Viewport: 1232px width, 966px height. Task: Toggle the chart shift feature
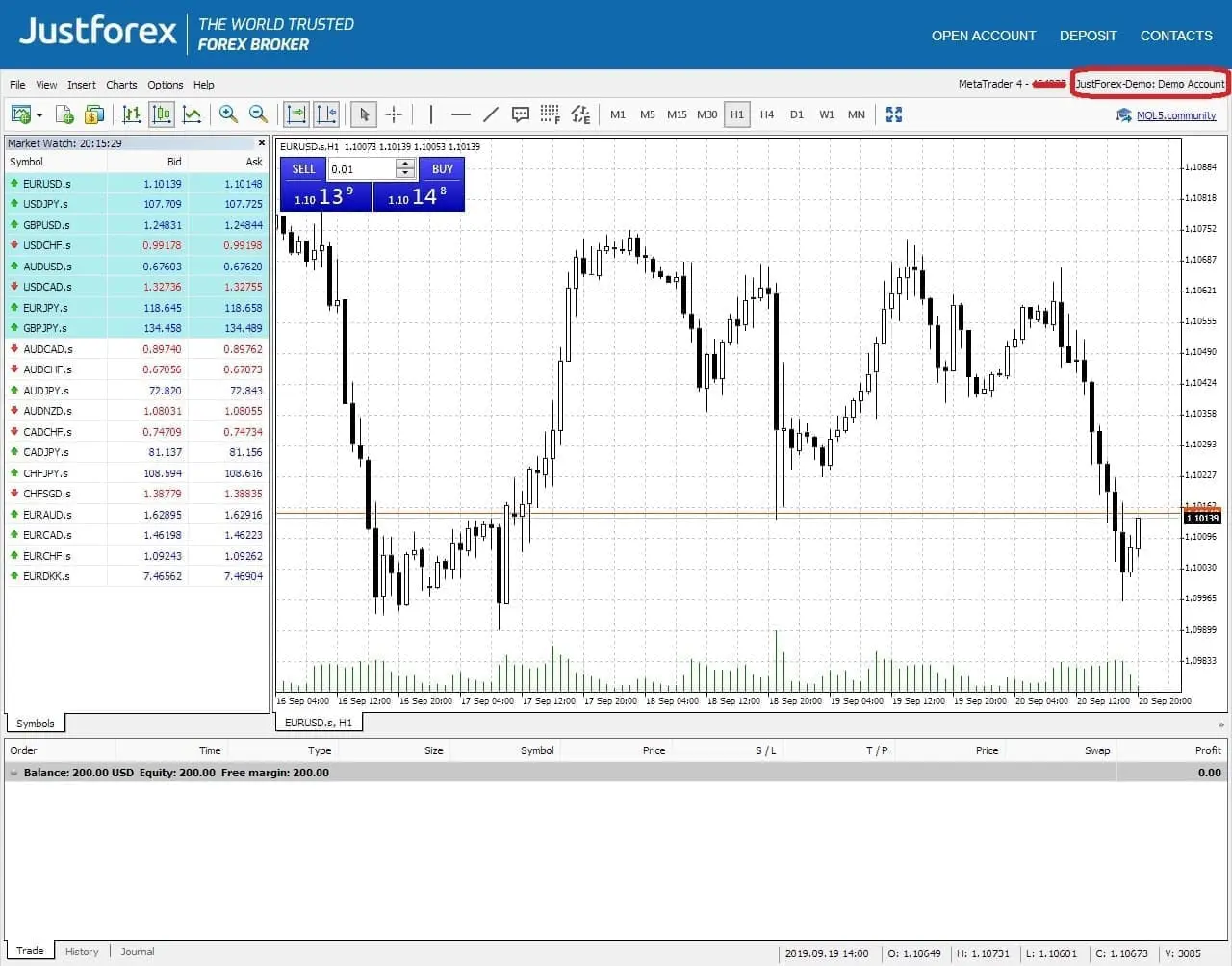coord(326,114)
